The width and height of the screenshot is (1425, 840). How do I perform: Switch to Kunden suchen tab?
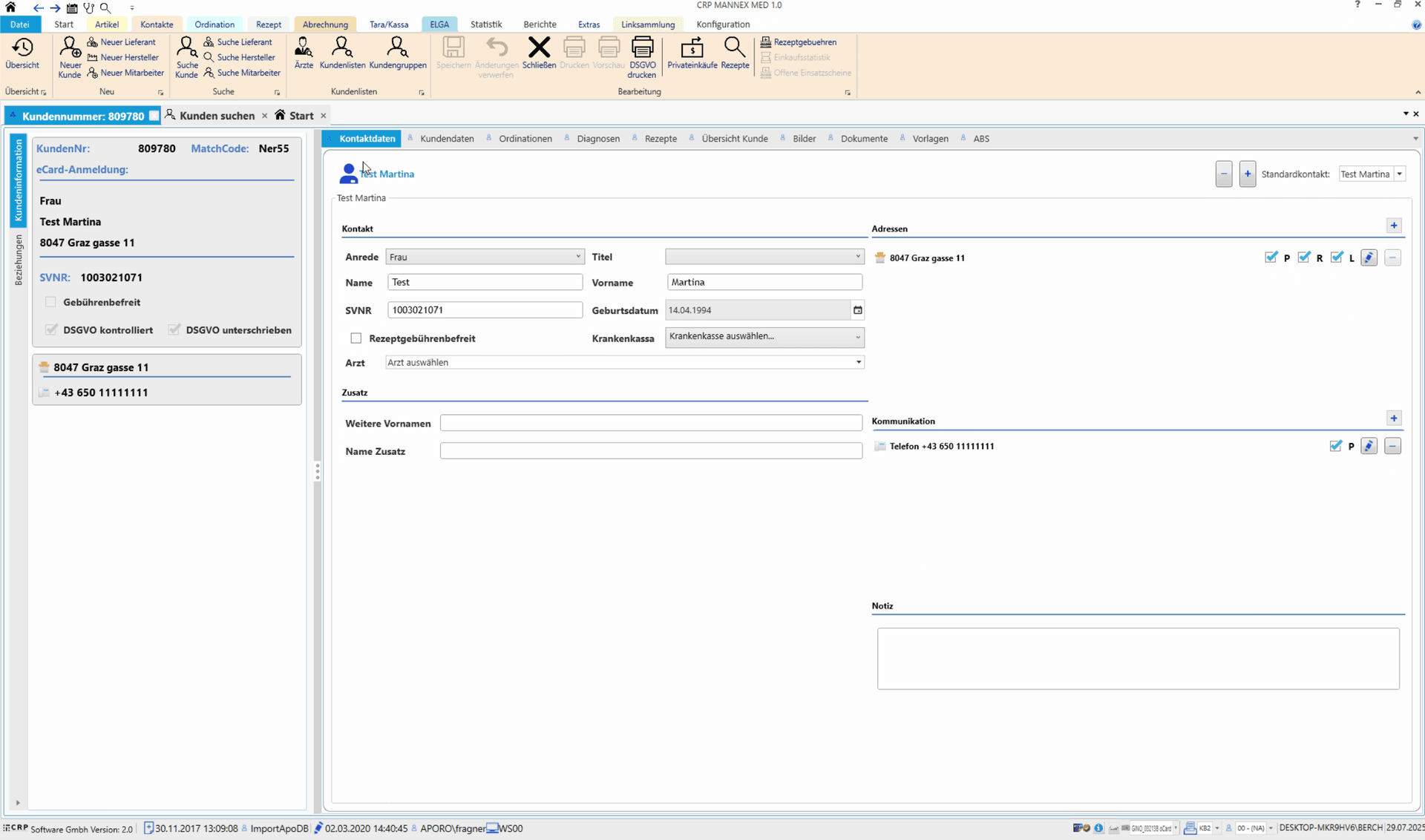[x=217, y=116]
